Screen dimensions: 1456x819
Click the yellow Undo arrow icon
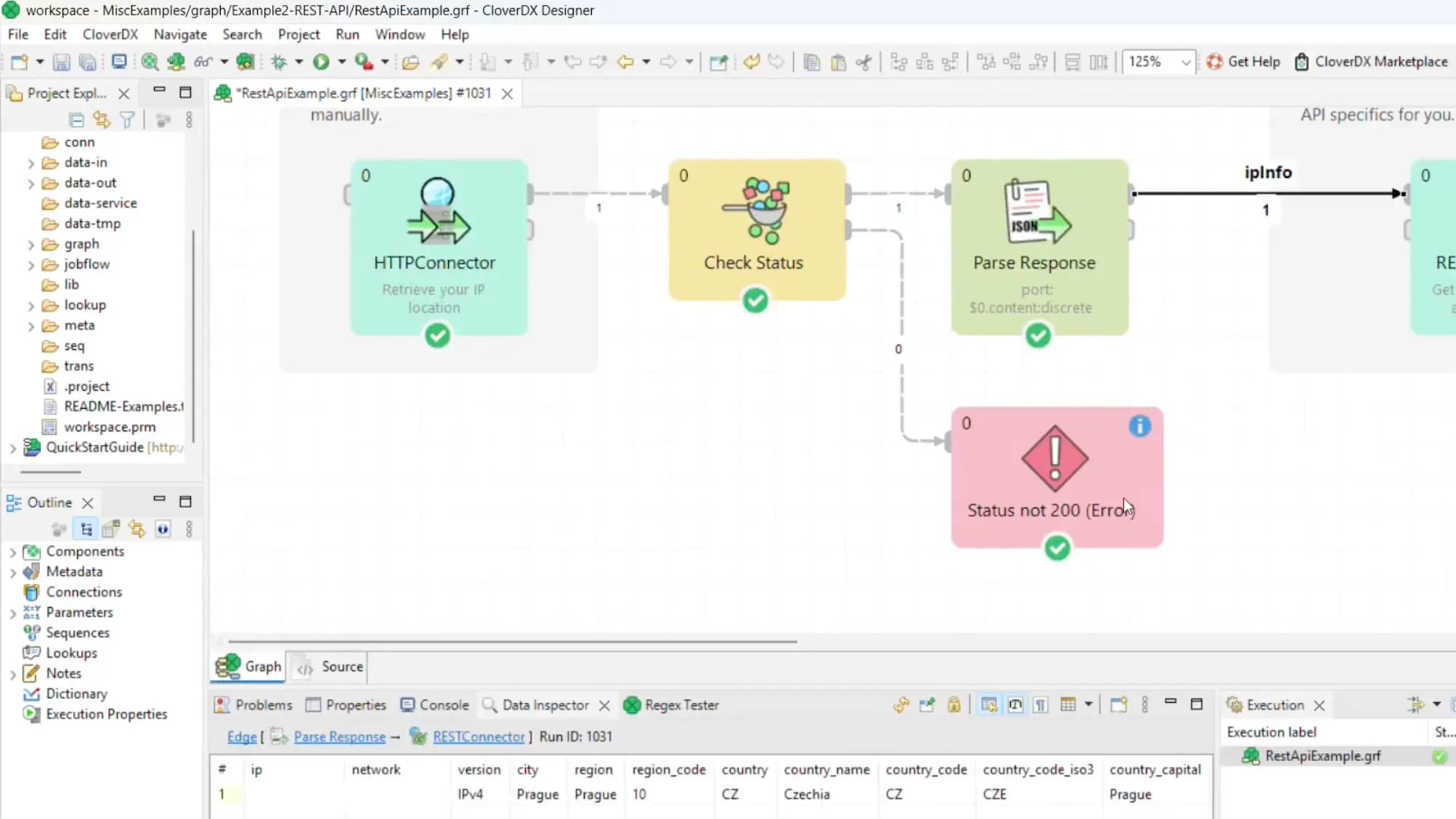pos(751,62)
